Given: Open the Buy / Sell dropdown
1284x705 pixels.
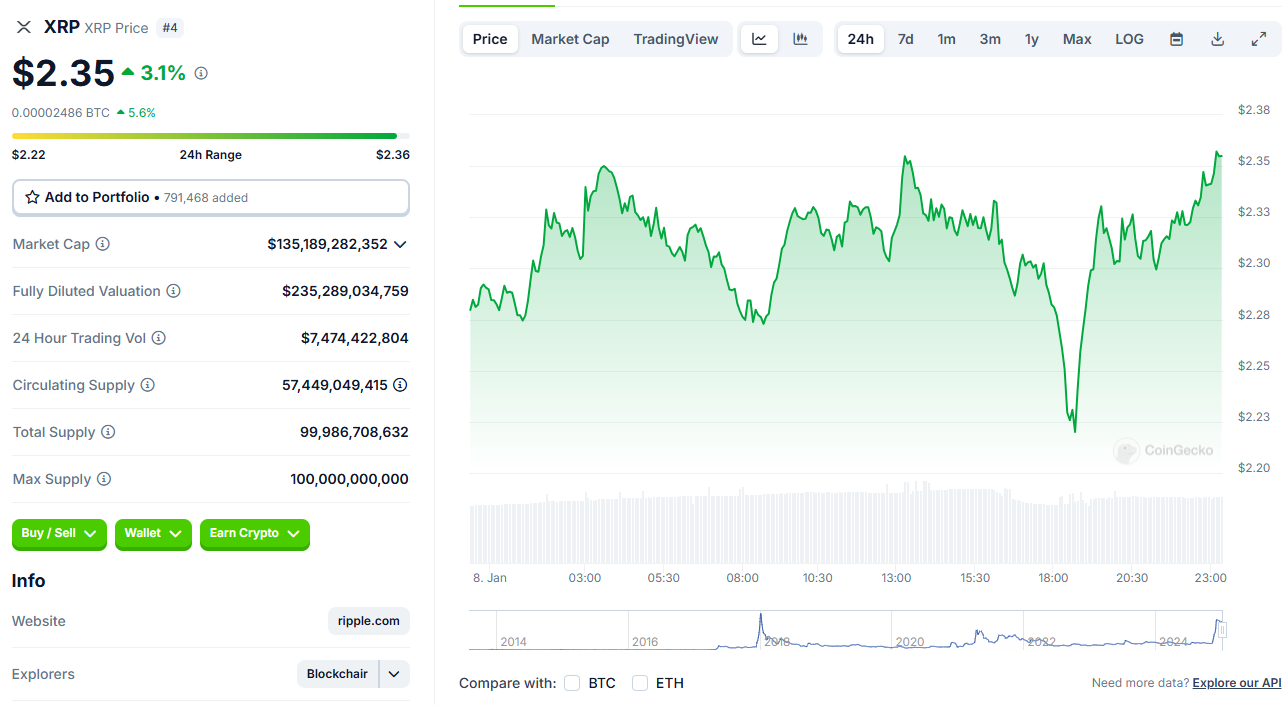Looking at the screenshot, I should (59, 534).
